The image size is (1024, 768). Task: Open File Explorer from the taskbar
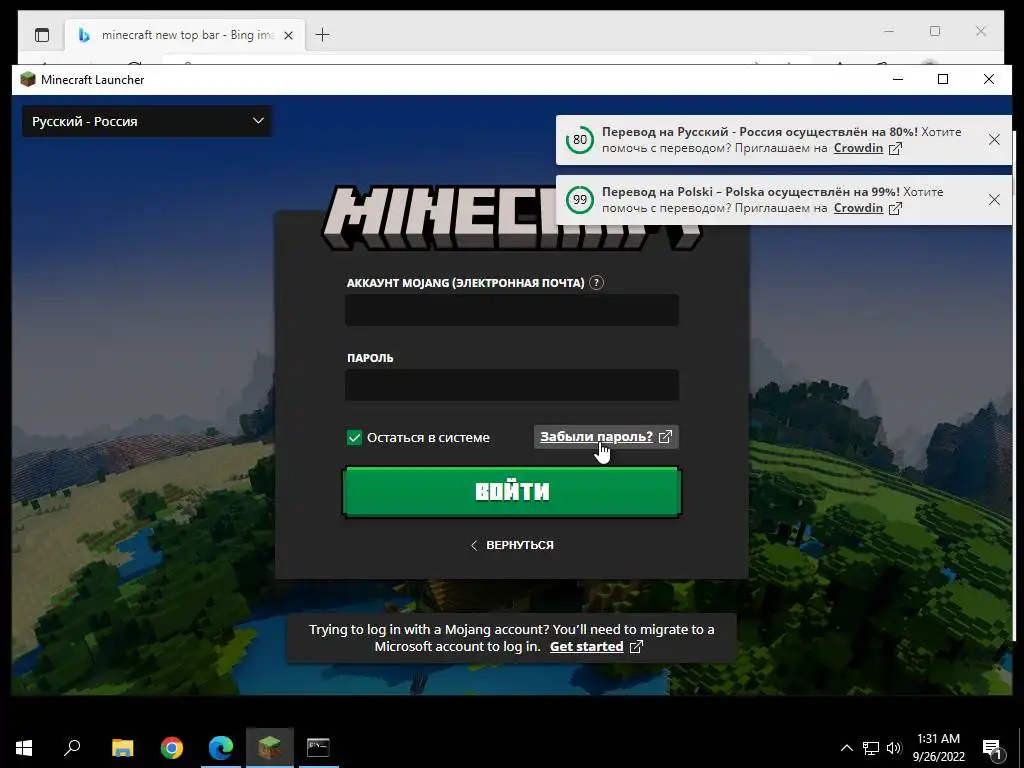122,748
